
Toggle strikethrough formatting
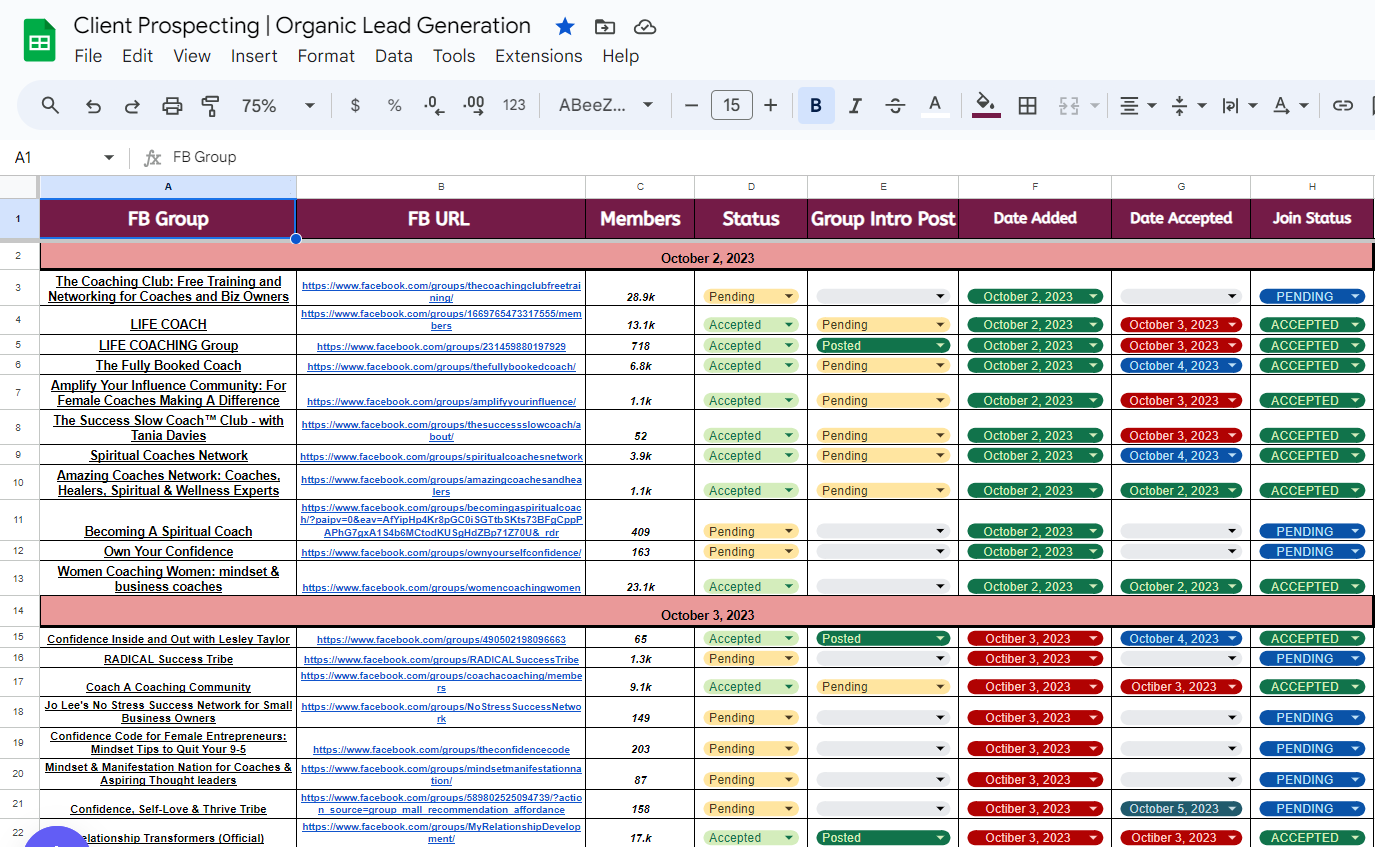pyautogui.click(x=895, y=105)
